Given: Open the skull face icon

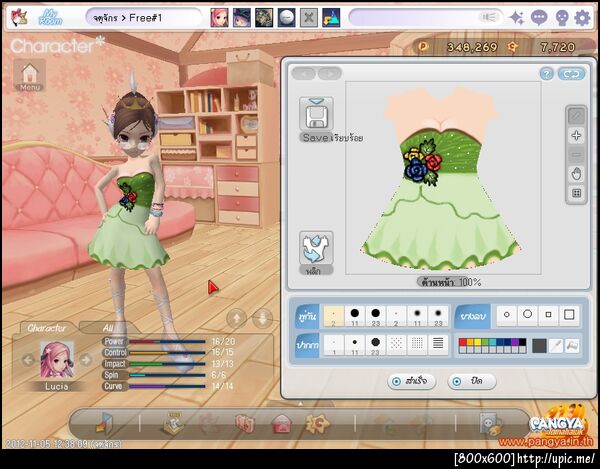Looking at the screenshot, I should click(x=561, y=18).
